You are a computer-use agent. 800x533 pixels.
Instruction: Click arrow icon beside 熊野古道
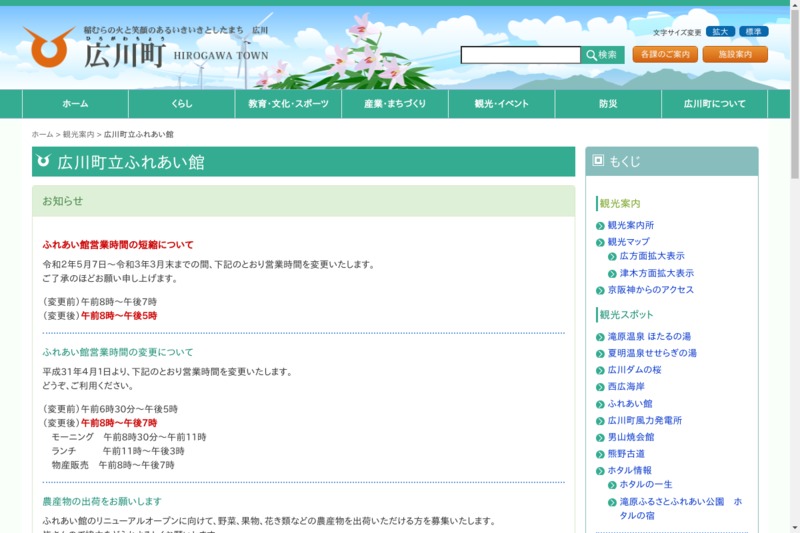pyautogui.click(x=600, y=454)
